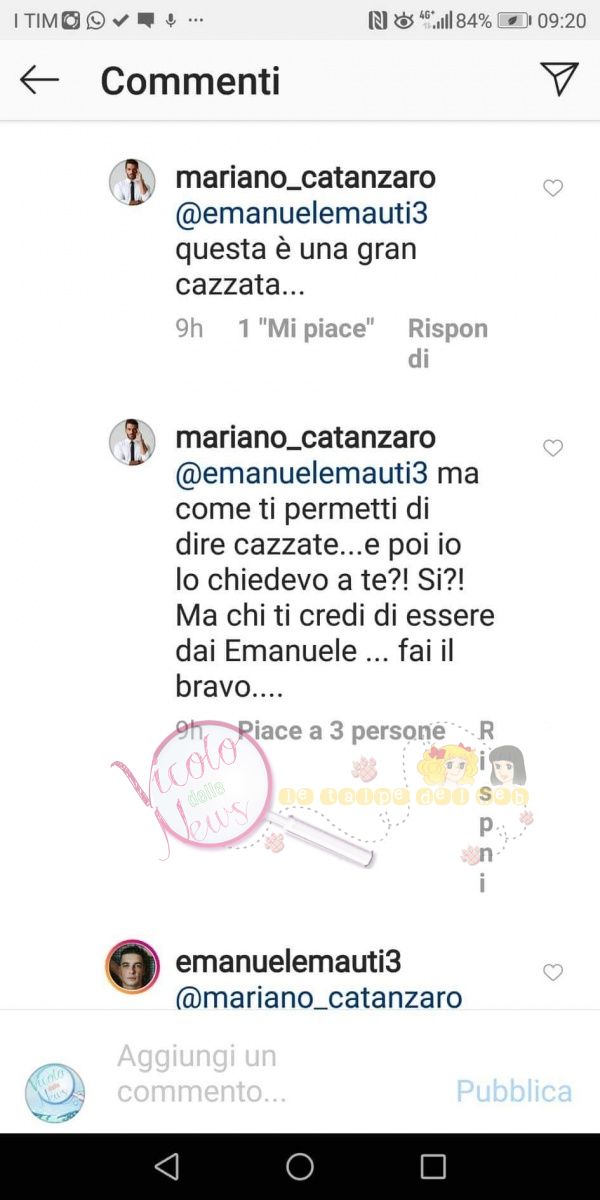Go back using the arrow icon
Screen dimensions: 600x1200
tap(40, 80)
